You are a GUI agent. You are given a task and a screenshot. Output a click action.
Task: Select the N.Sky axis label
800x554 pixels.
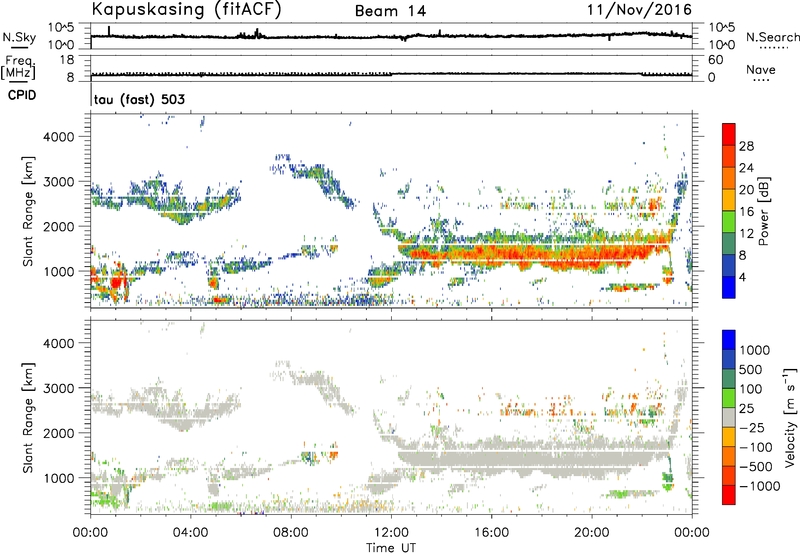[x=19, y=37]
